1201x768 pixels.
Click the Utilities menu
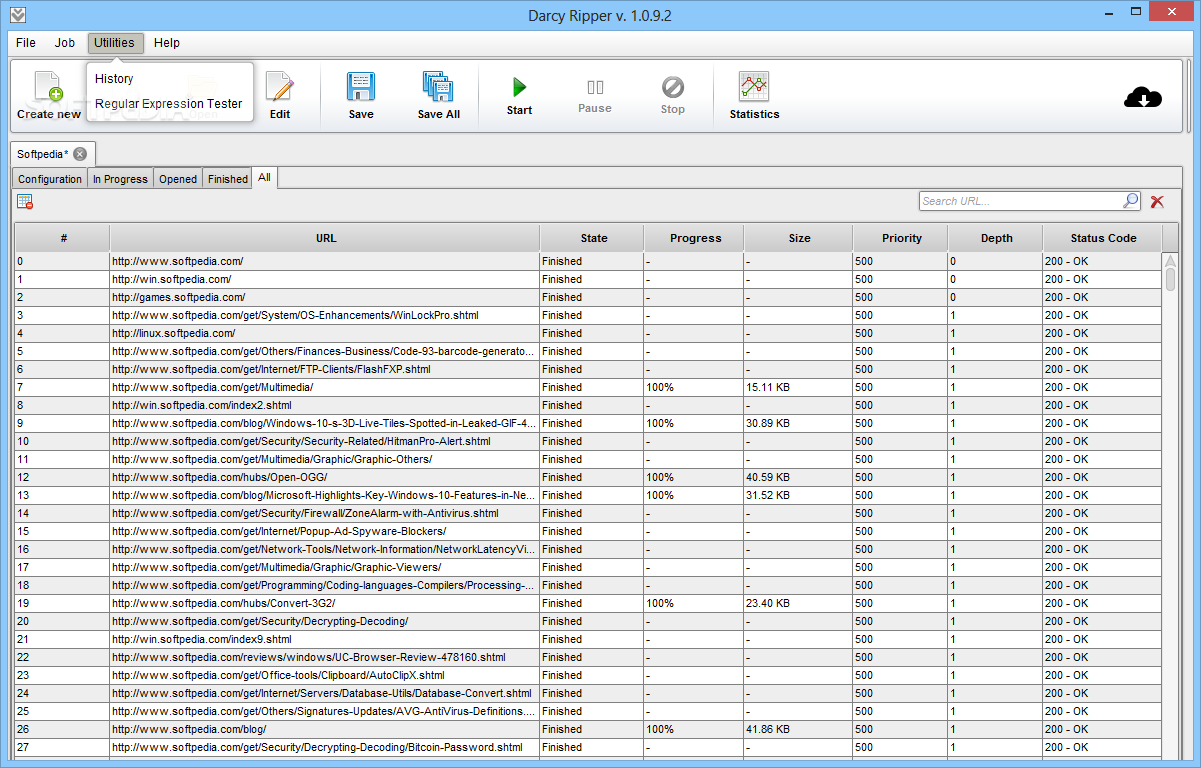[115, 43]
